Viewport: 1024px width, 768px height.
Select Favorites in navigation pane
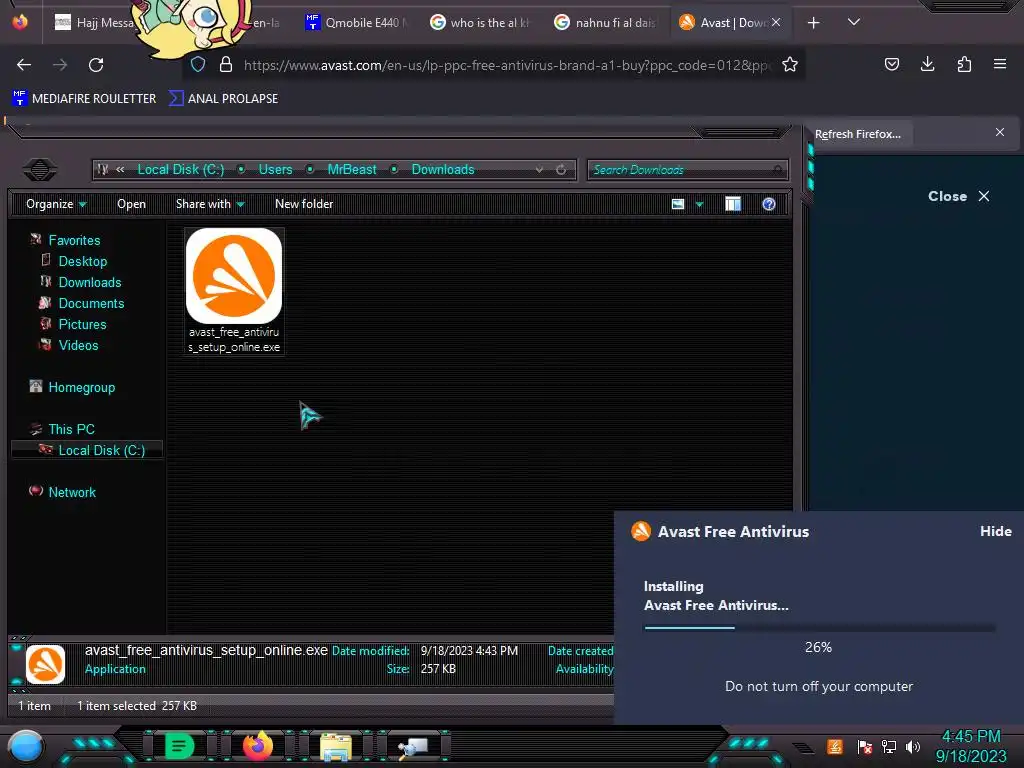[74, 240]
